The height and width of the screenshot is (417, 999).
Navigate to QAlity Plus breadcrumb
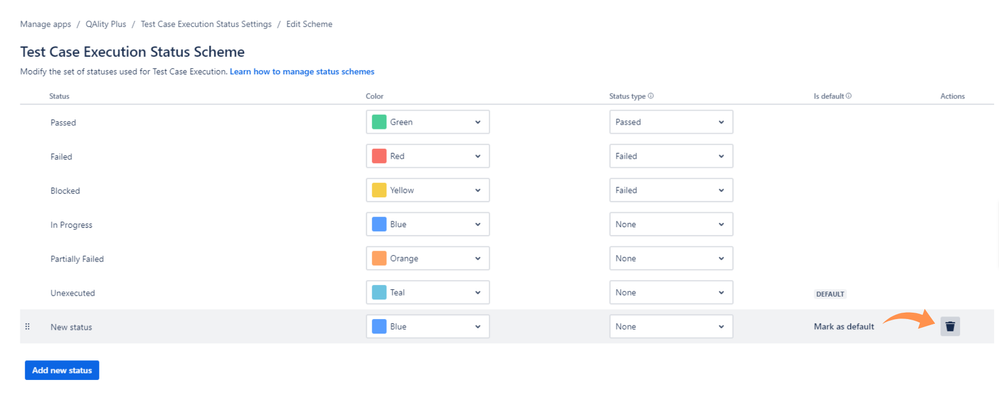106,24
